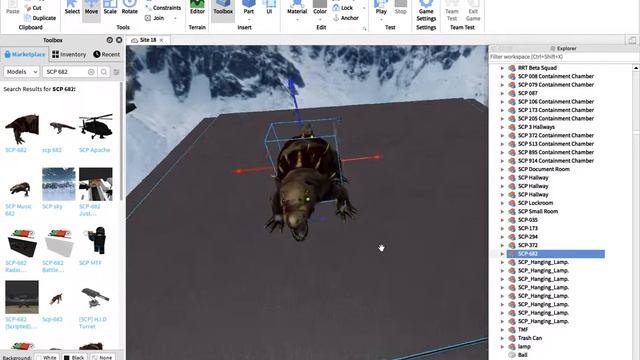
Task: Open the Constraints option
Action: click(163, 8)
